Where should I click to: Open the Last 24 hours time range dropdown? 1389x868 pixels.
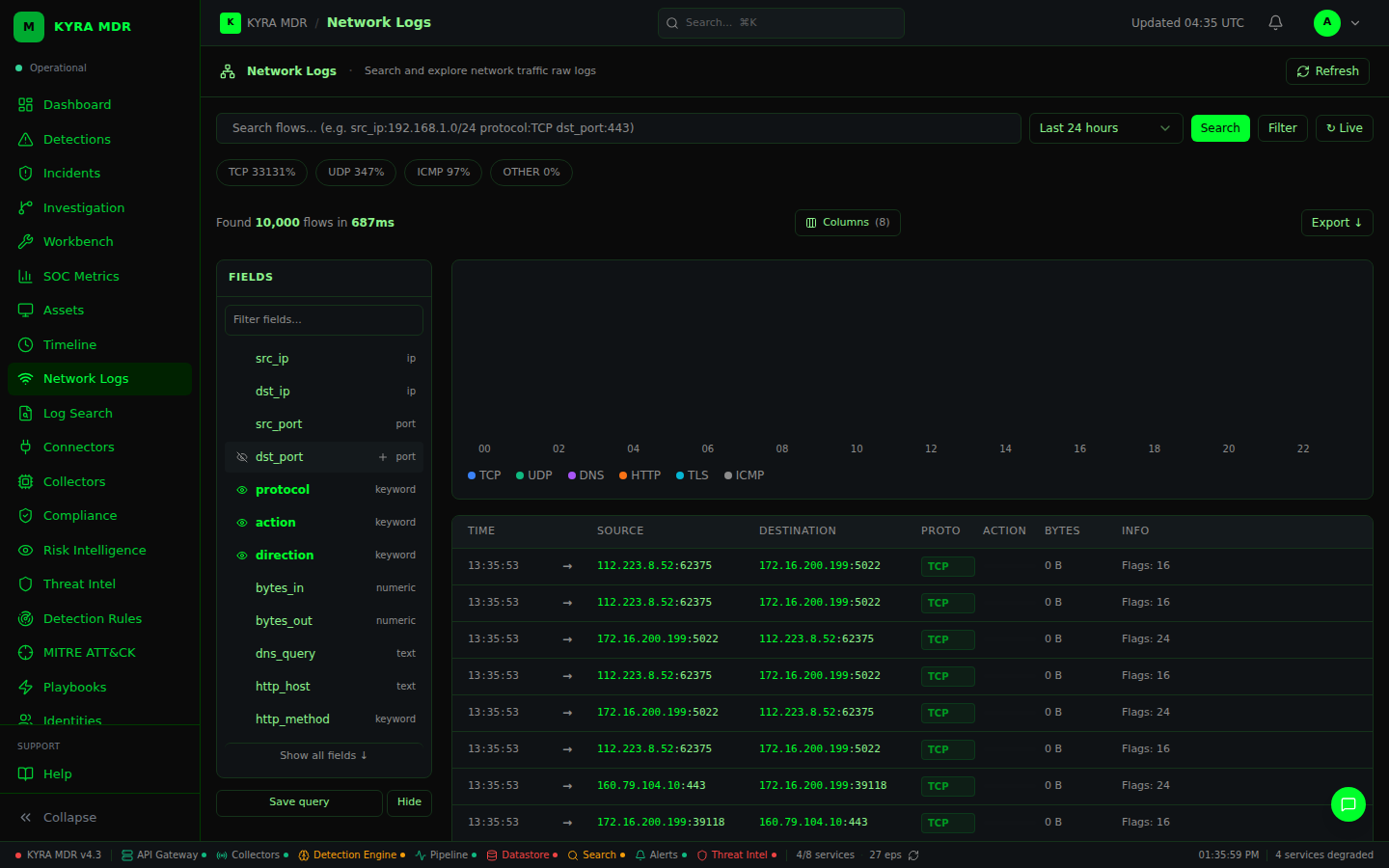pyautogui.click(x=1105, y=127)
